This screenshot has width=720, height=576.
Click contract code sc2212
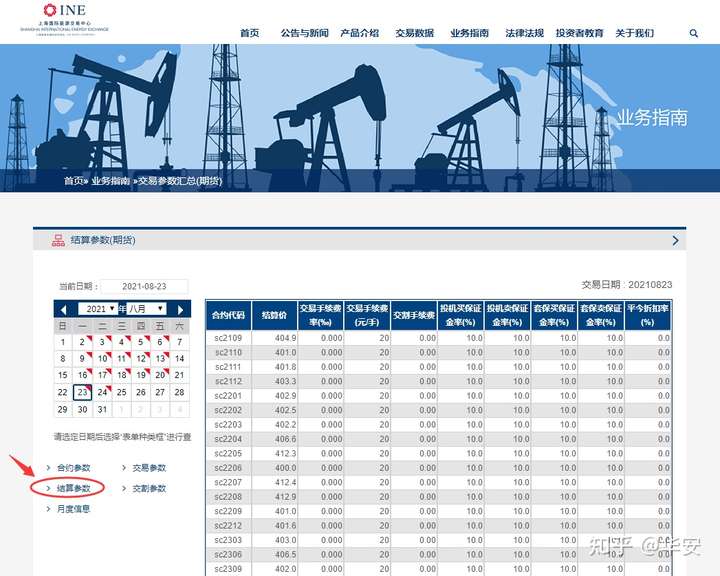pyautogui.click(x=228, y=525)
